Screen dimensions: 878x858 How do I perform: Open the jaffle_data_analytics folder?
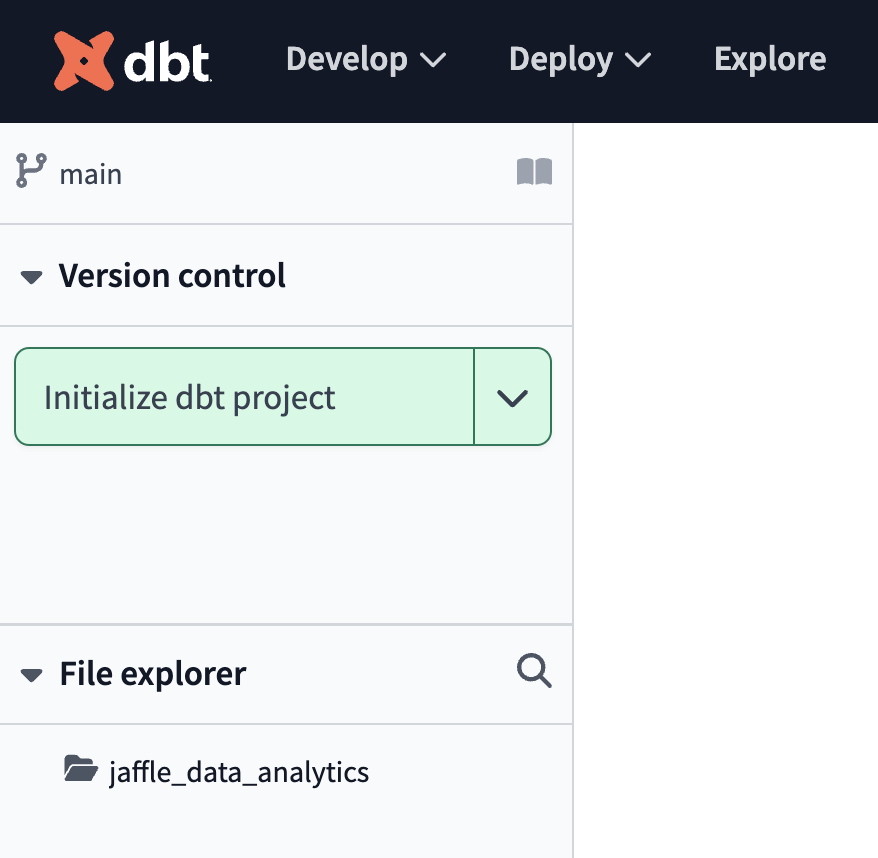pos(241,771)
